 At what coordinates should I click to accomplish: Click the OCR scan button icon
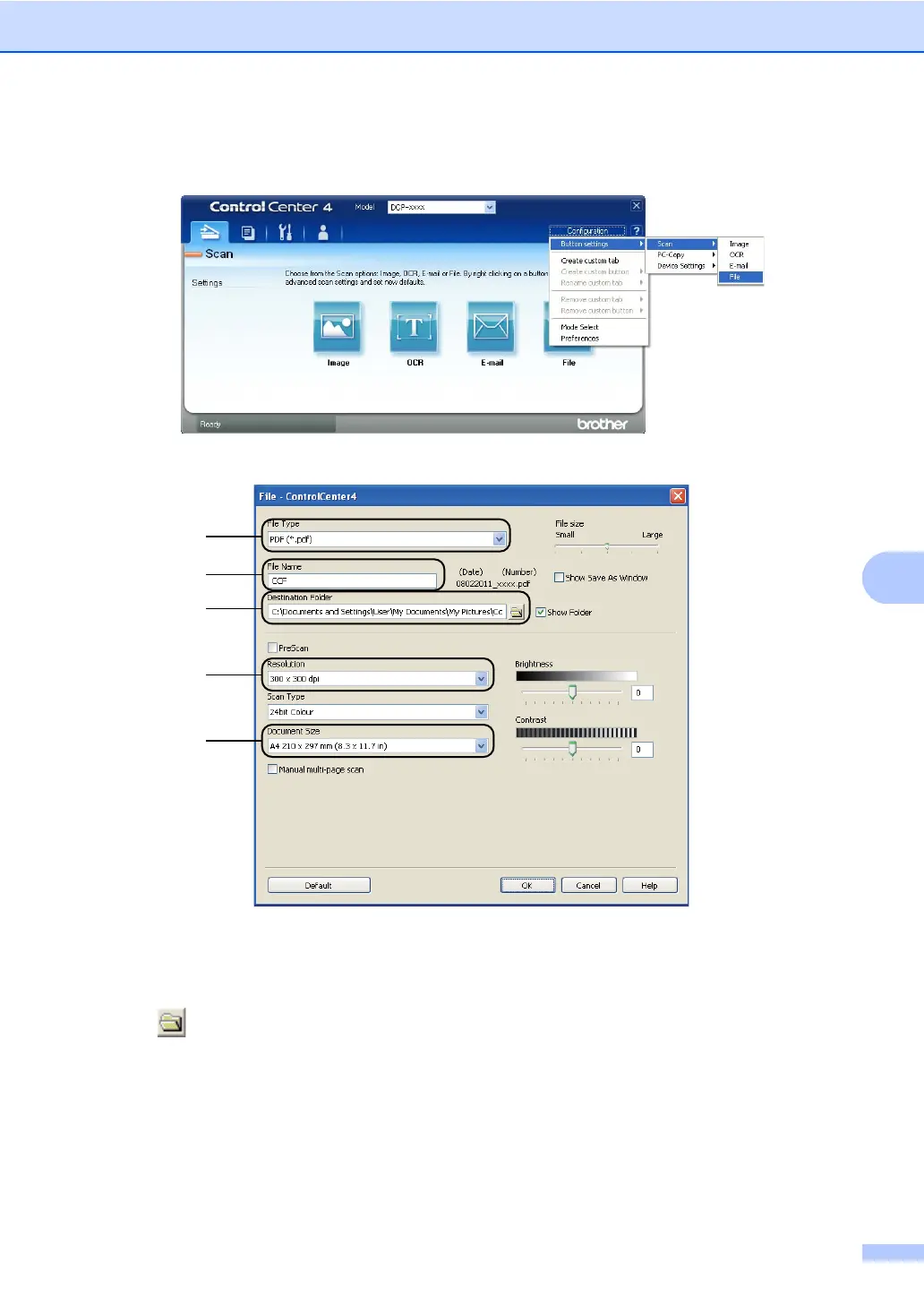pos(415,327)
